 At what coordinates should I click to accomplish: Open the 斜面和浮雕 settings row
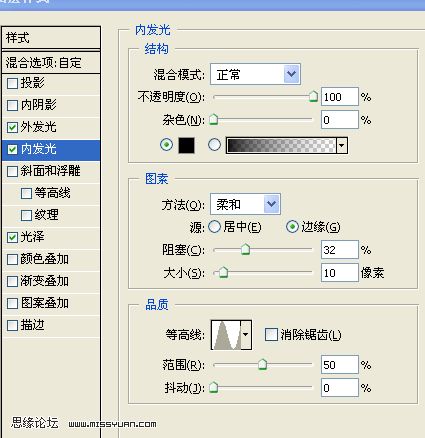tap(51, 171)
